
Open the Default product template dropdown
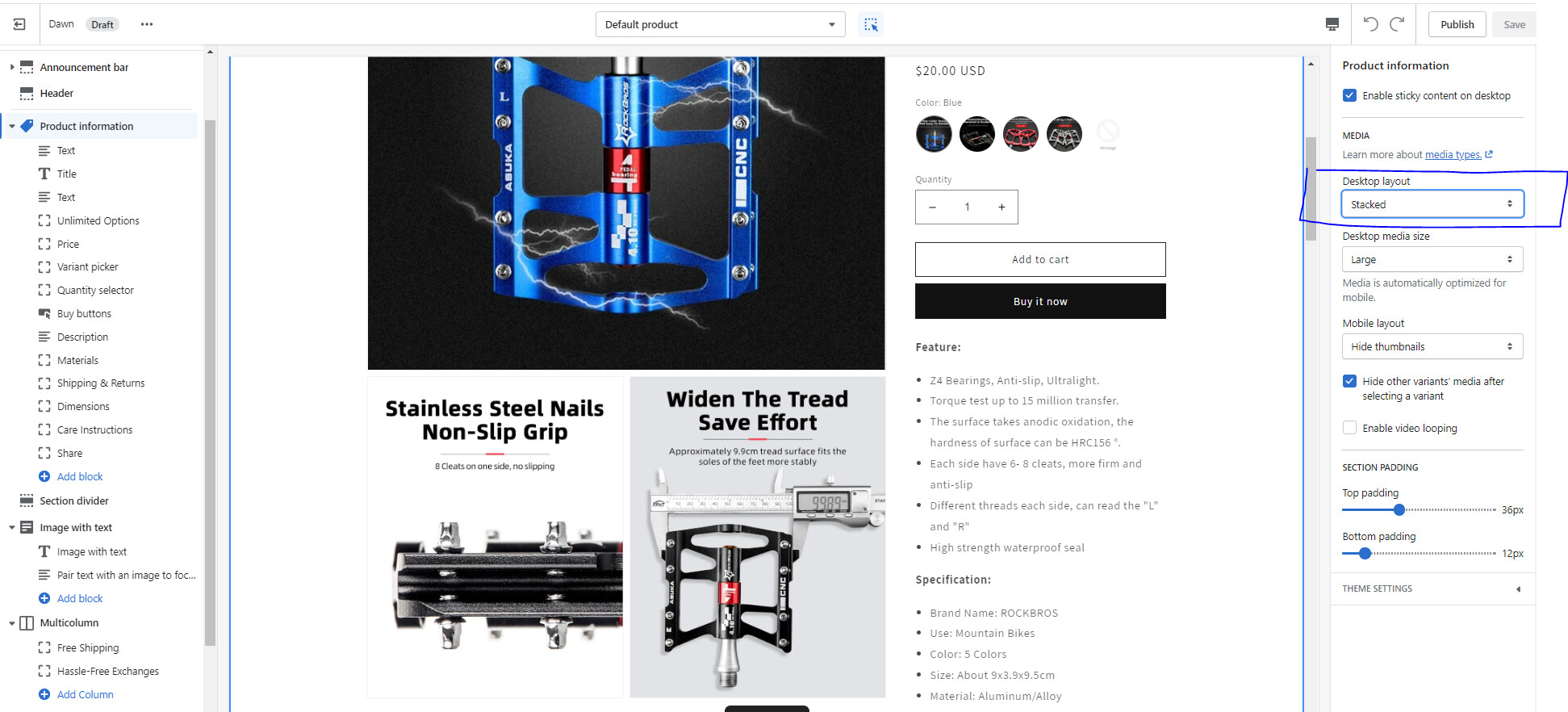720,24
